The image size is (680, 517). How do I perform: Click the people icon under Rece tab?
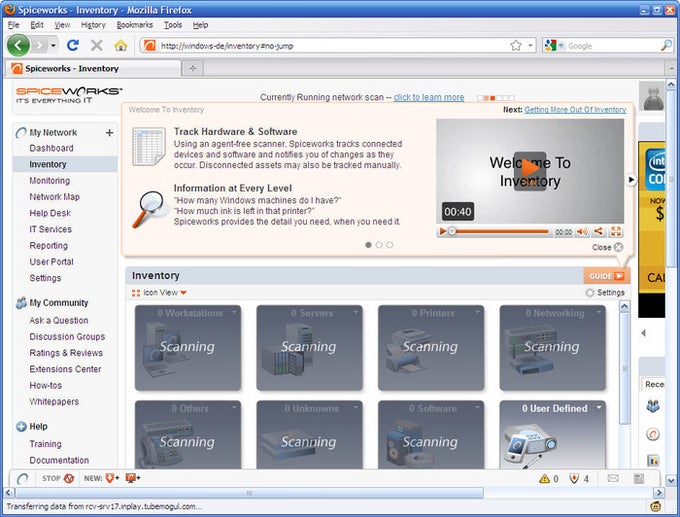653,406
